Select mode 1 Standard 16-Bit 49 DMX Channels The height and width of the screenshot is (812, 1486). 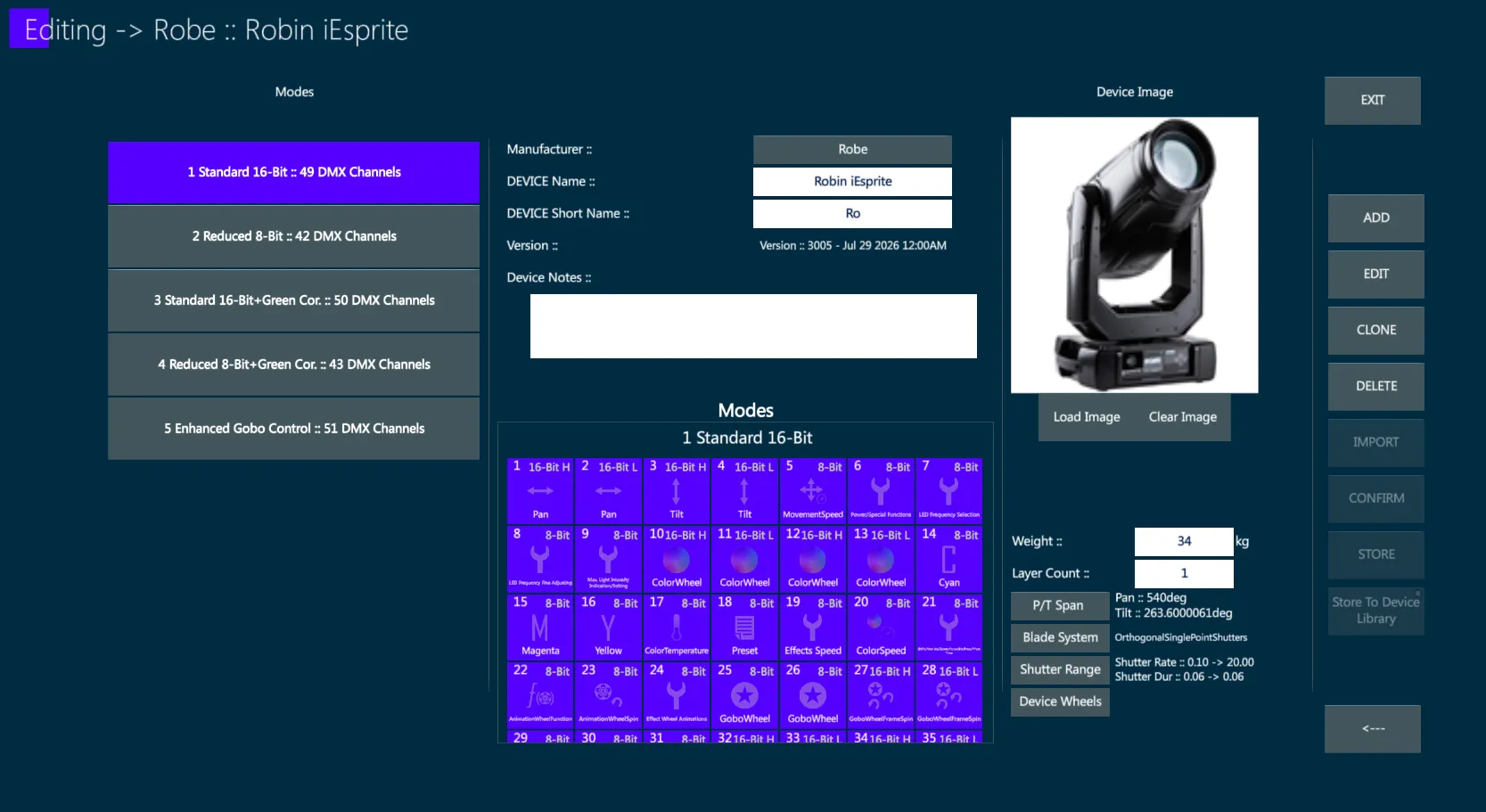point(294,172)
